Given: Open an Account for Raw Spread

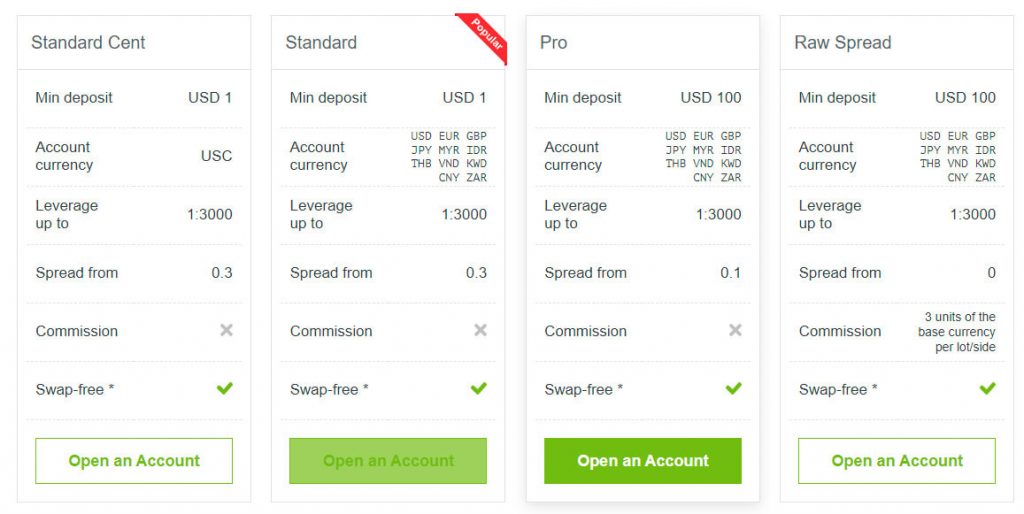Looking at the screenshot, I should (897, 461).
